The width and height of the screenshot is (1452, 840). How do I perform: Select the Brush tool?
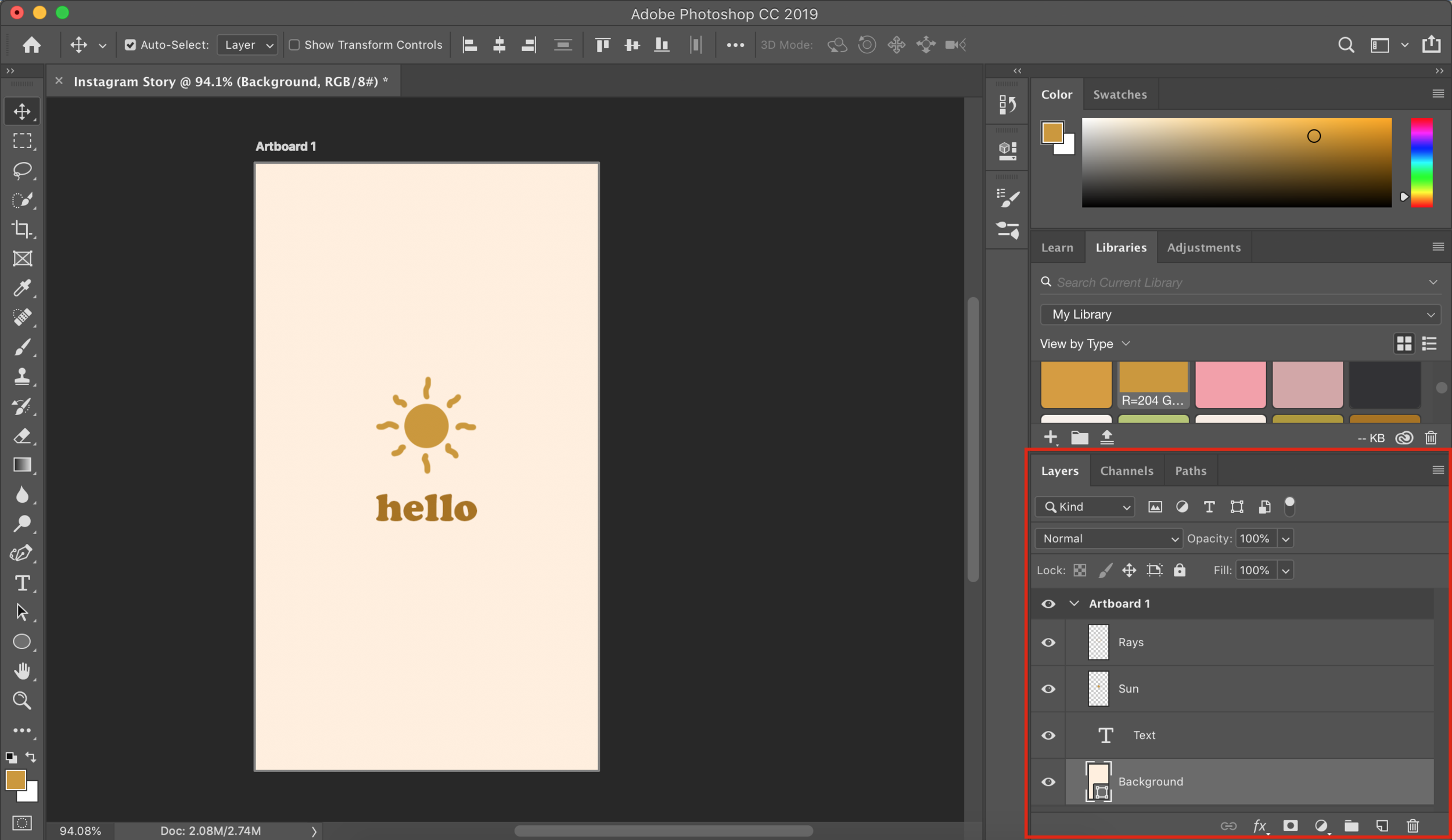pyautogui.click(x=22, y=347)
